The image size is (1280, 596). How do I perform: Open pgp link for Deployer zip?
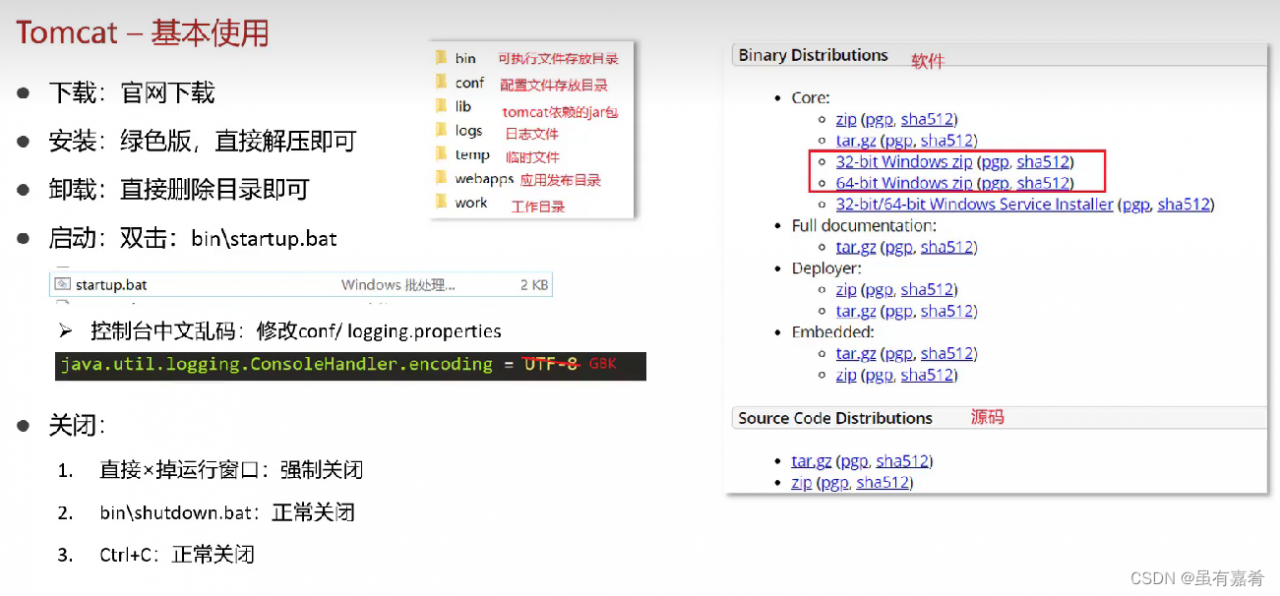point(879,289)
